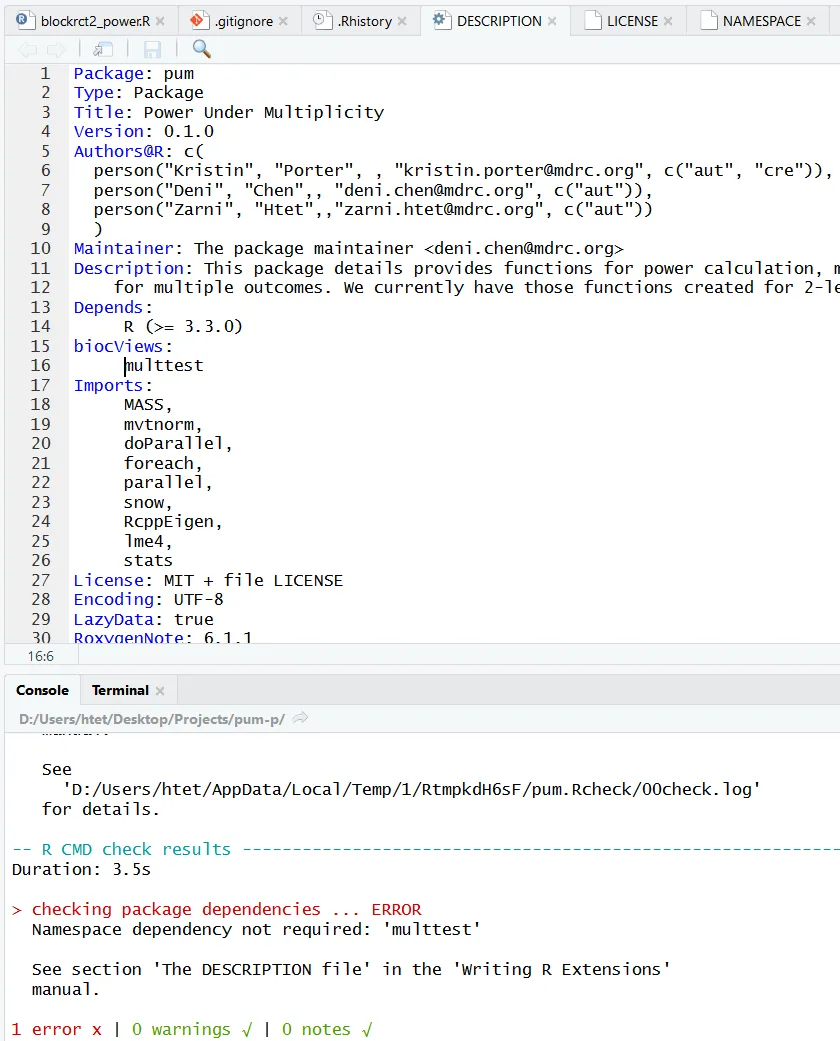
Task: Select the DESCRIPTION tab
Action: pyautogui.click(x=499, y=21)
